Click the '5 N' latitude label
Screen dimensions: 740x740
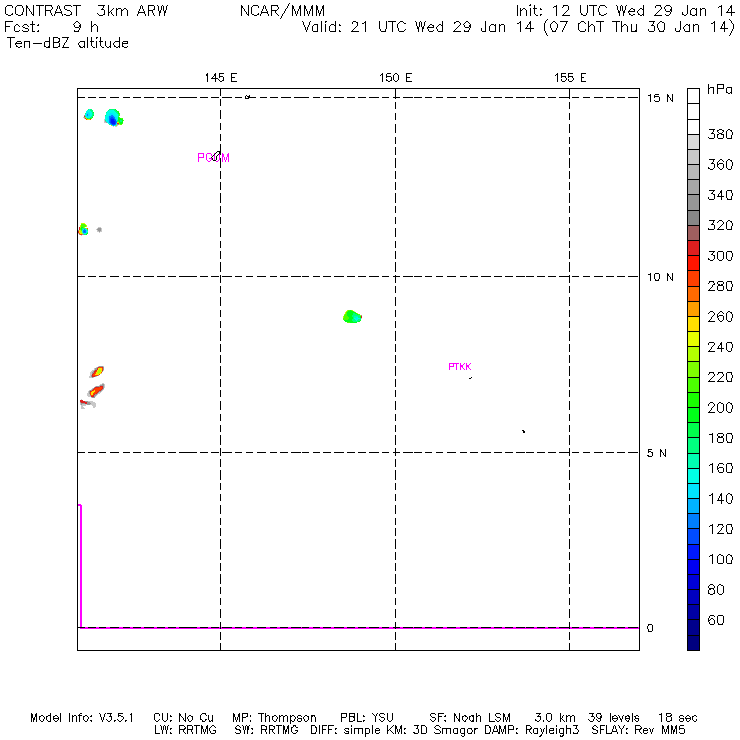tap(657, 453)
